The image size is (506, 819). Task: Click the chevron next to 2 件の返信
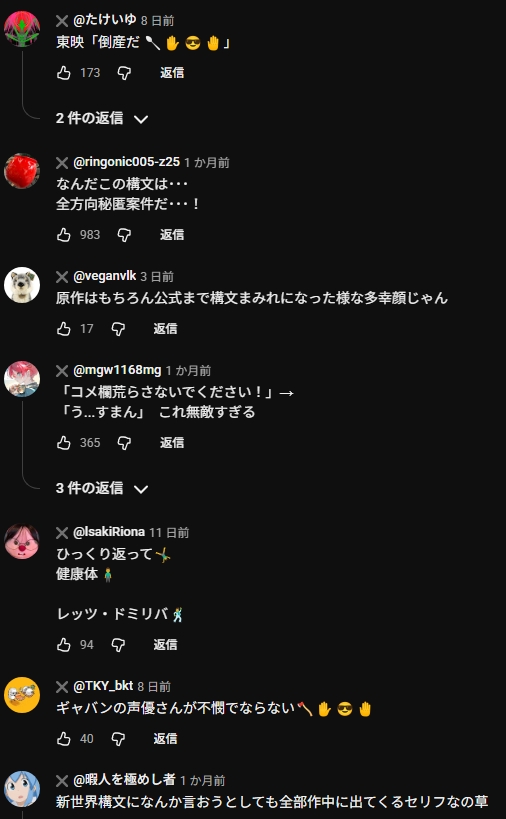pyautogui.click(x=141, y=119)
